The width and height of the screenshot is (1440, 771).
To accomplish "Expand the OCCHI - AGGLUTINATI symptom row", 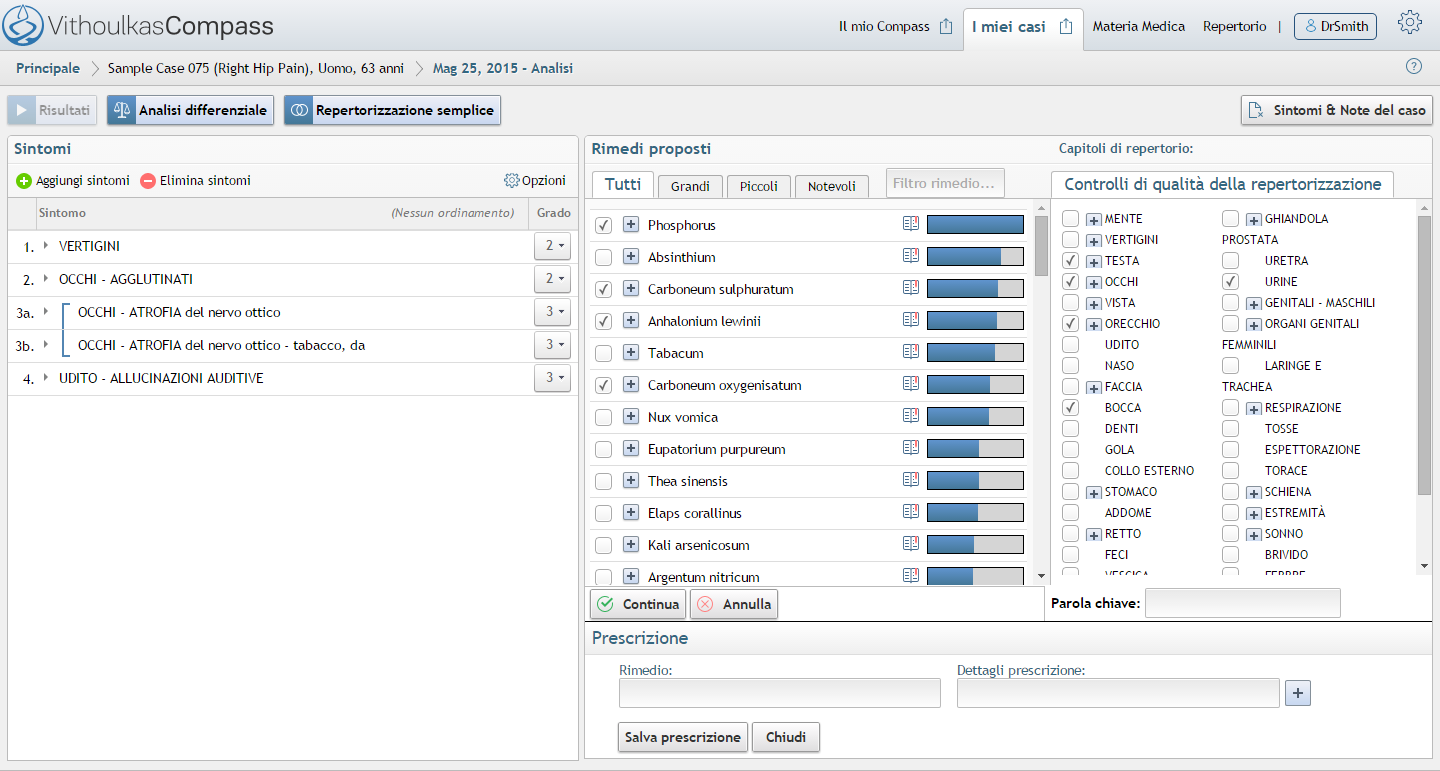I will pyautogui.click(x=46, y=278).
